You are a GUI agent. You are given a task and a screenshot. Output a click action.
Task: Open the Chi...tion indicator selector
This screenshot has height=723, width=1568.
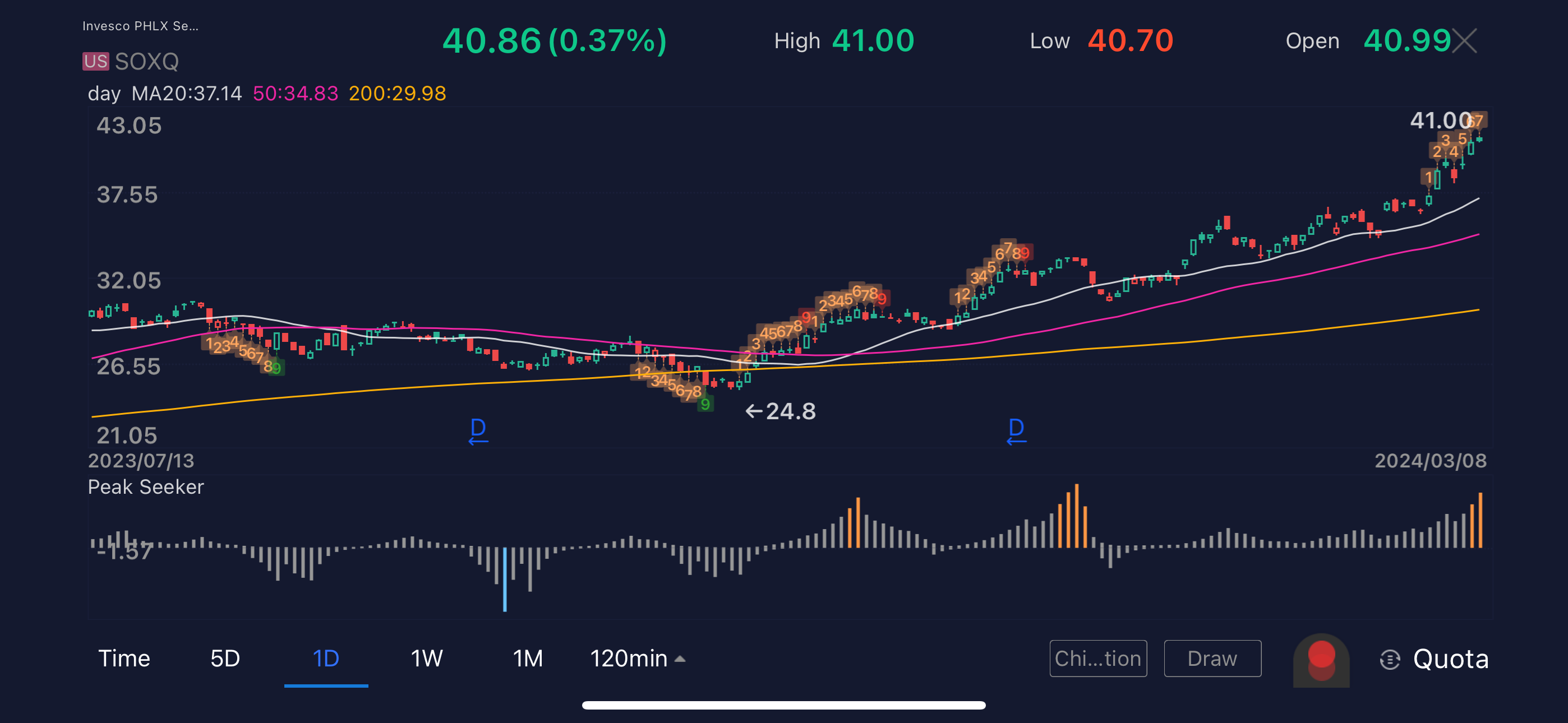[1097, 659]
